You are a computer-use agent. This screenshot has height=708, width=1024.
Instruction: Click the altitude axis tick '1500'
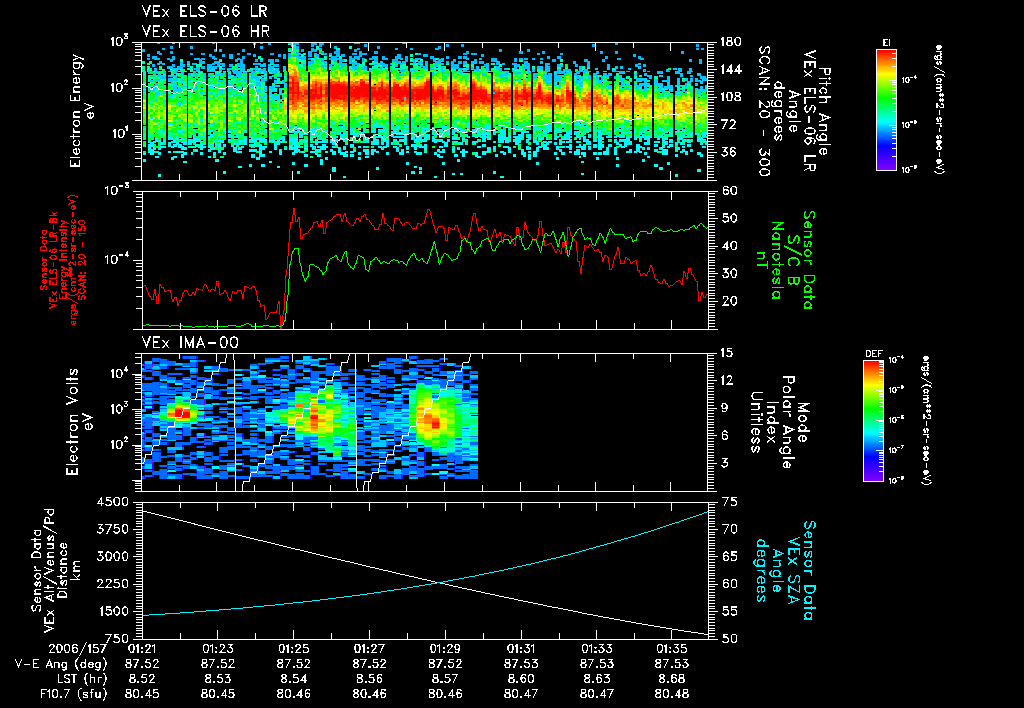113,611
